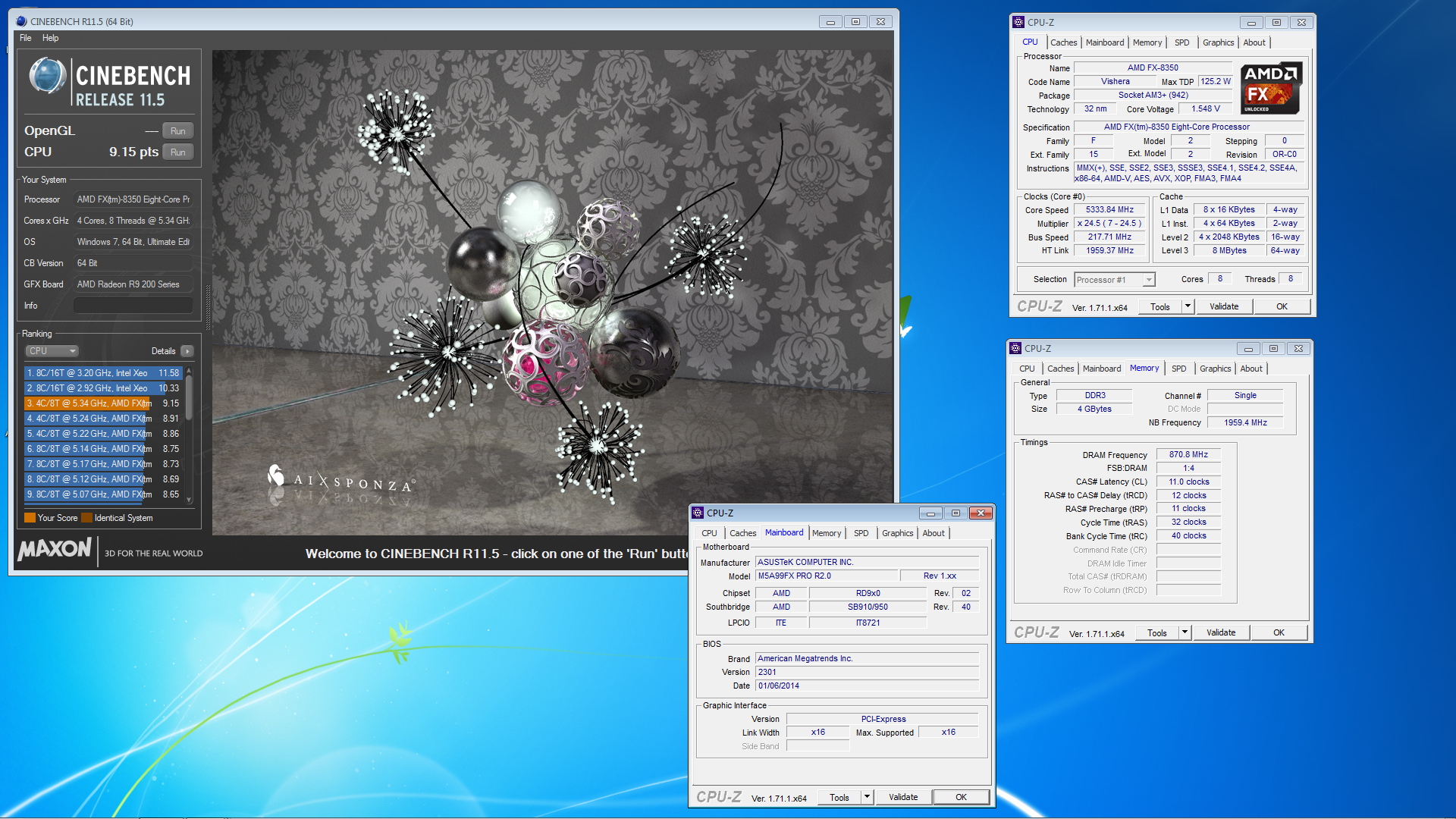This screenshot has width=1456, height=819.
Task: Click OK in top CPU-Z window
Action: click(x=1282, y=306)
